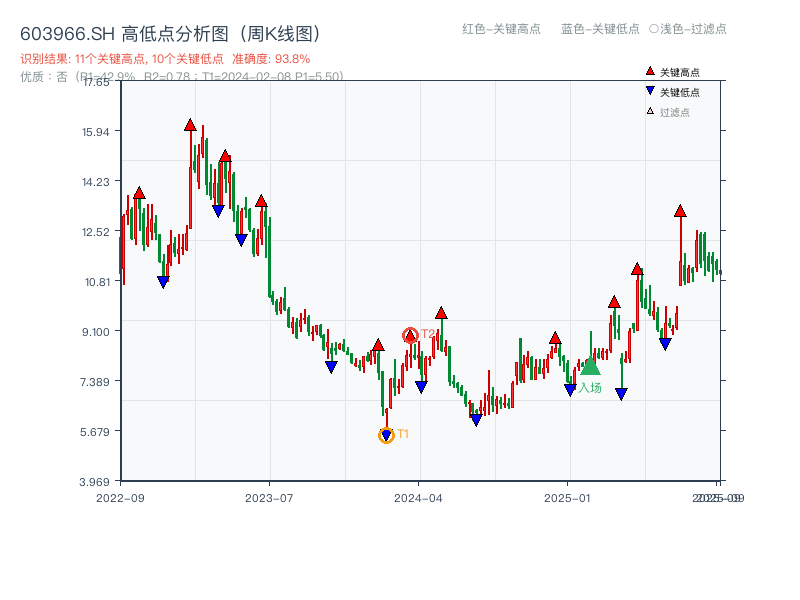Click the orange circled T1 low point marker
This screenshot has width=800, height=600.
[386, 434]
